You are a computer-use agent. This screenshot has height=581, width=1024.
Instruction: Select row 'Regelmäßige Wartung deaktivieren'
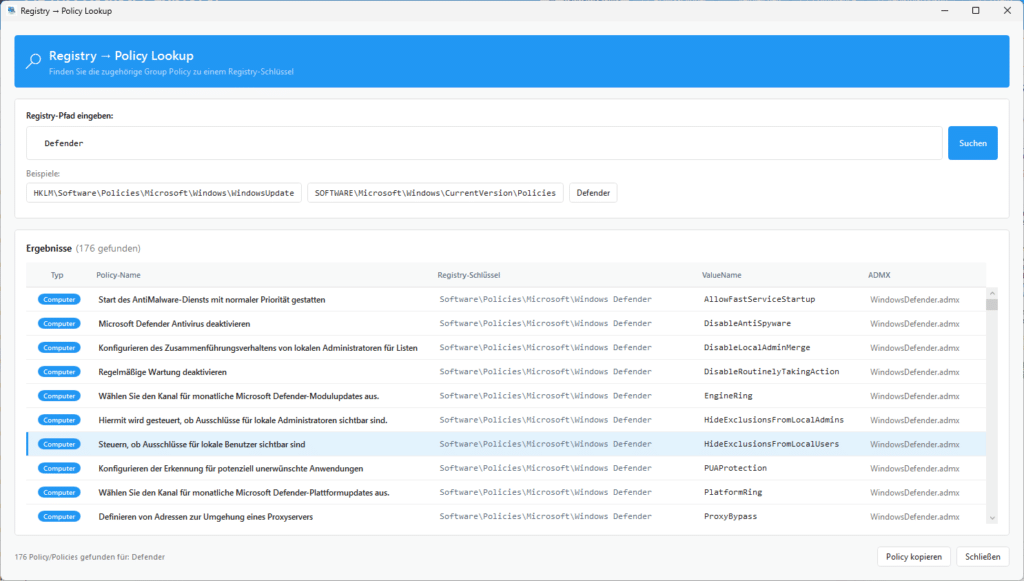pyautogui.click(x=506, y=372)
